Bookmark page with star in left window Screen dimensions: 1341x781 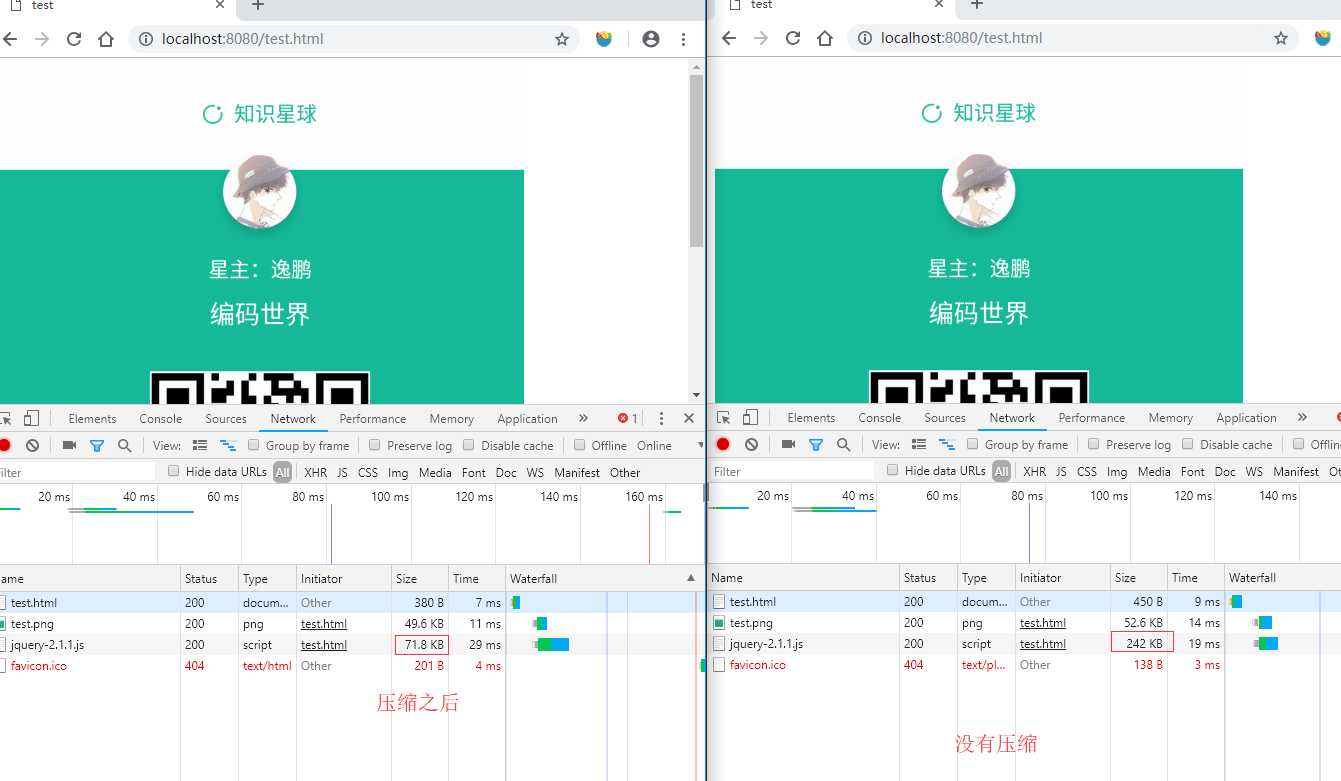[x=562, y=39]
